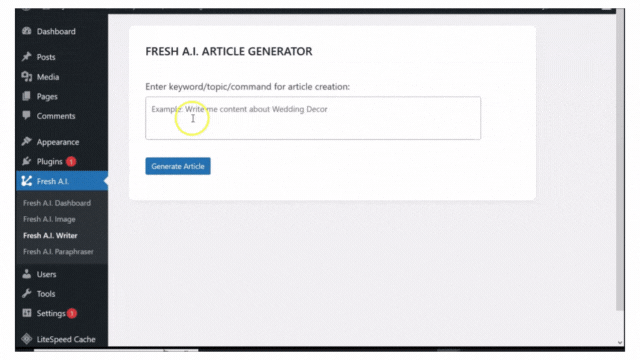Select Fresh A.I. Paraphraser submenu item
Screen dimensions: 640x360
[58, 251]
